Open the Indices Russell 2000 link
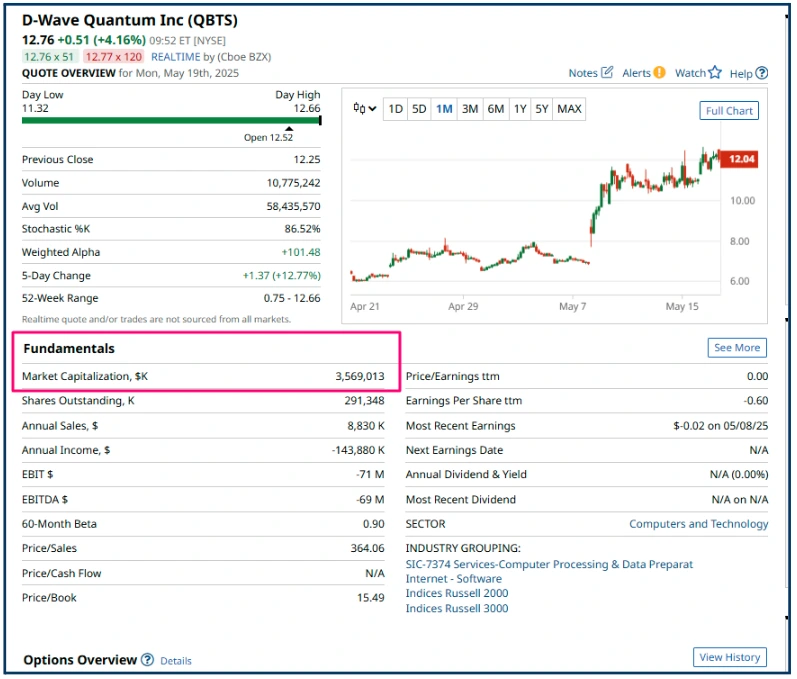 pyautogui.click(x=456, y=593)
